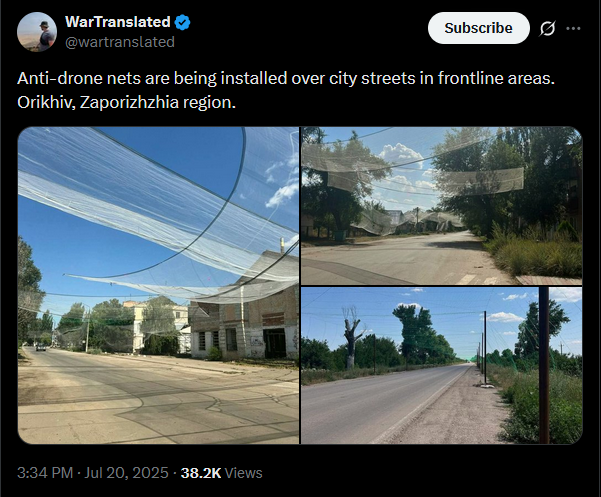Screen dimensions: 601x497
Task: Open the @wartranslated handle link
Action: (120, 42)
